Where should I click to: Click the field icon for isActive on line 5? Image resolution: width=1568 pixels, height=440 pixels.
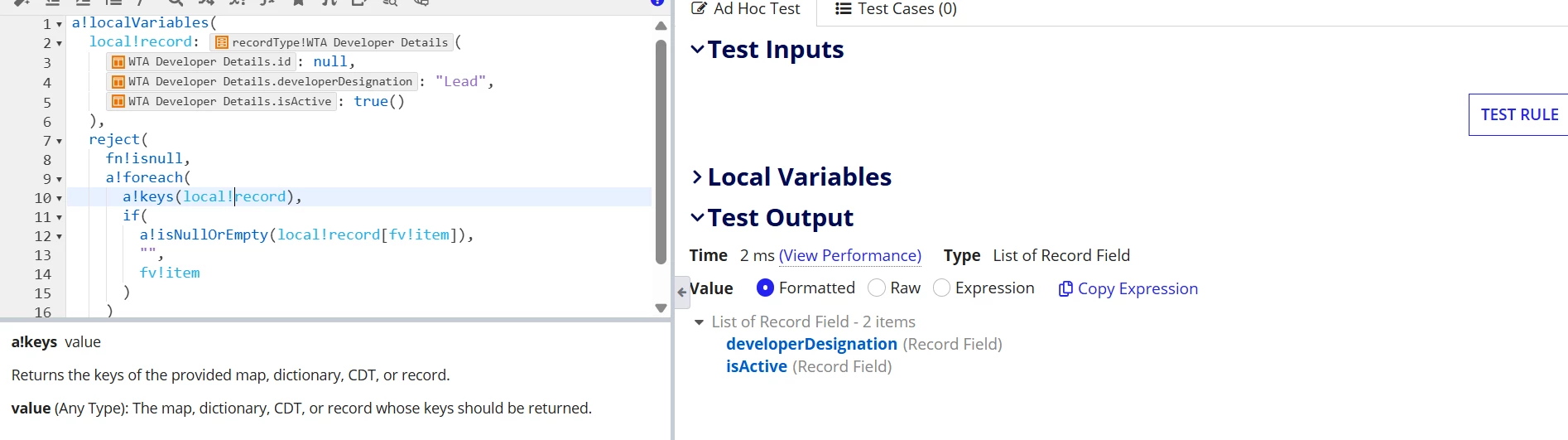tap(118, 102)
